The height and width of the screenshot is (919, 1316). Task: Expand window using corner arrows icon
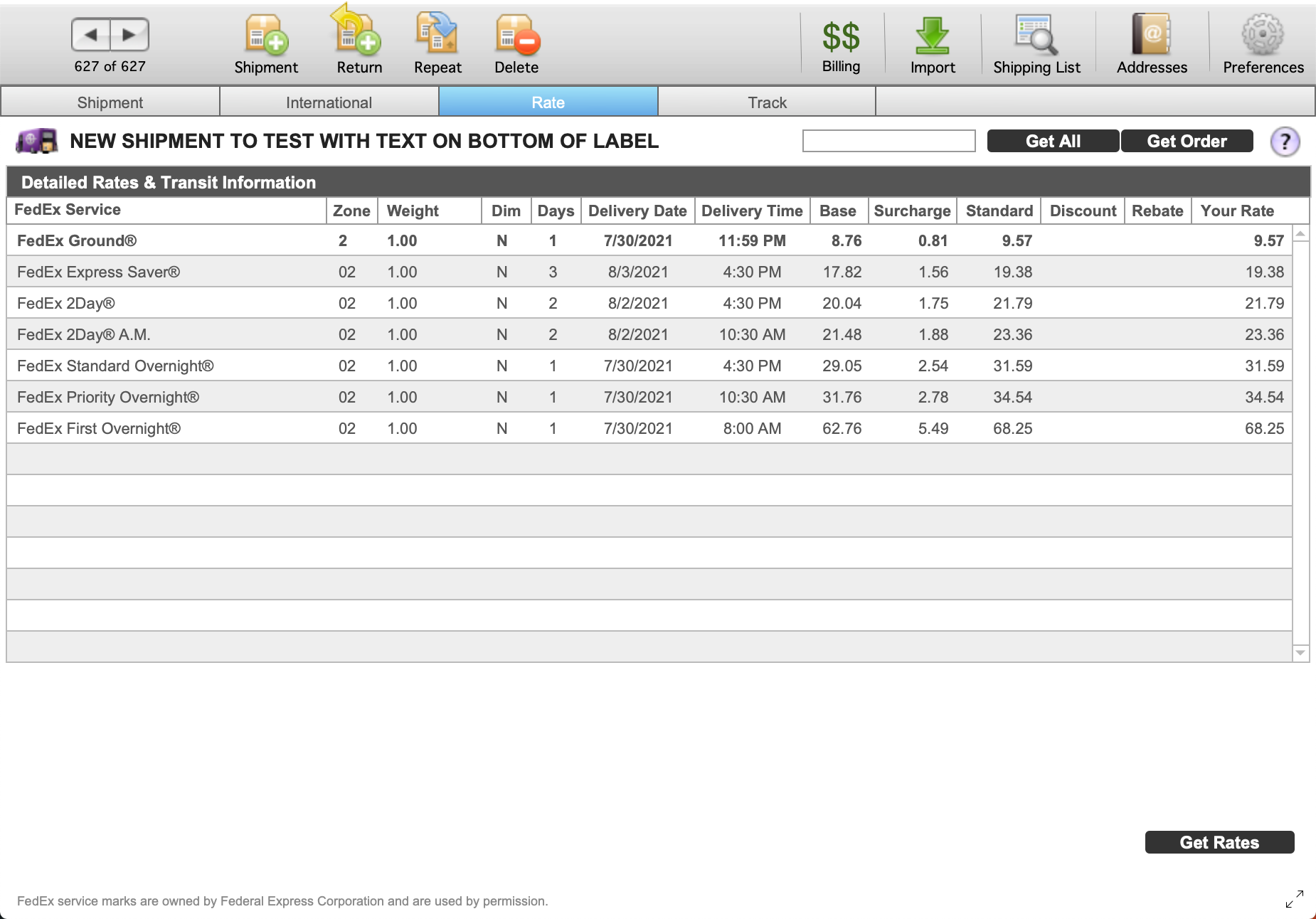click(1295, 899)
